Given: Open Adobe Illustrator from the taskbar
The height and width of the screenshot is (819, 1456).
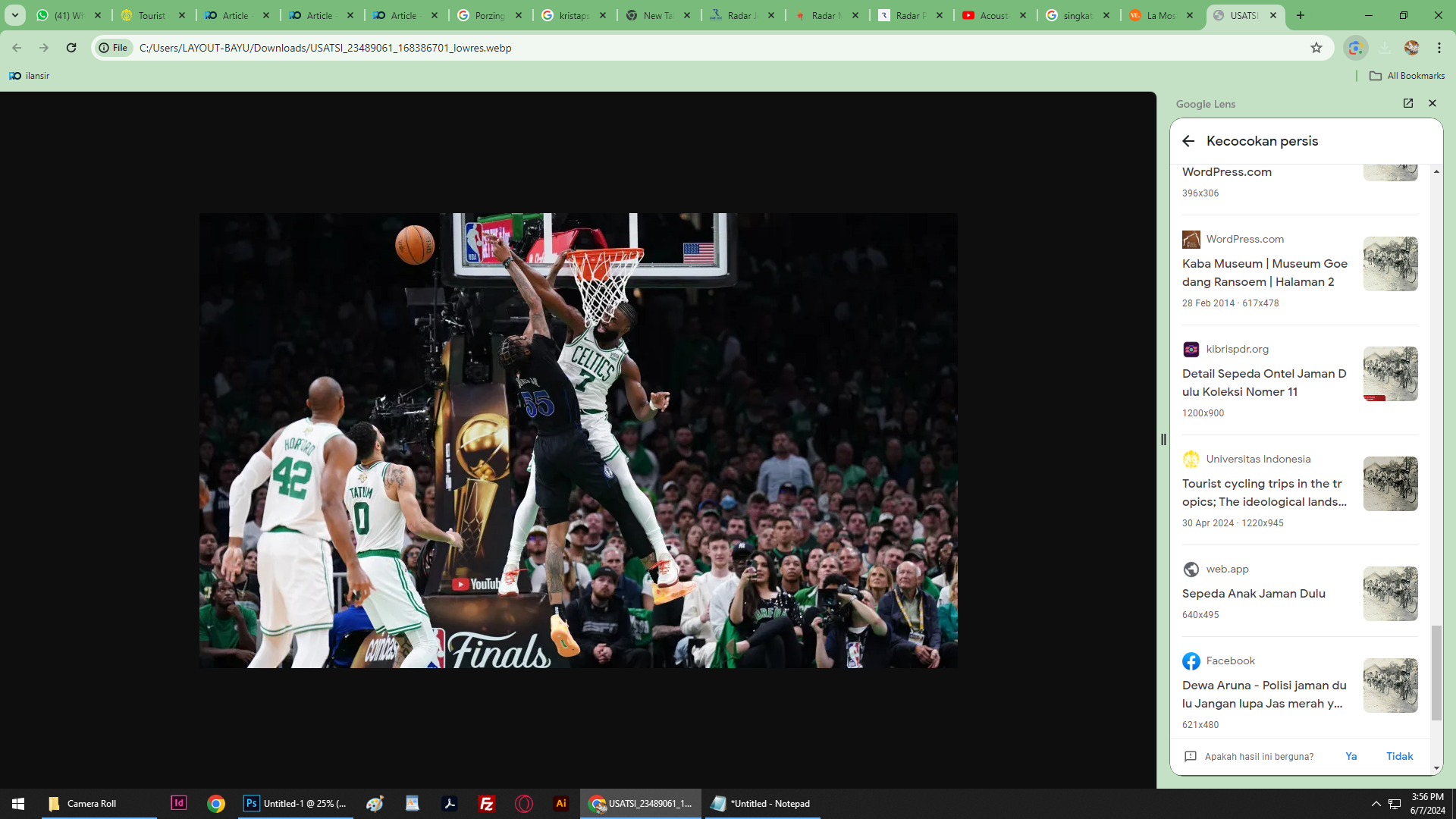Looking at the screenshot, I should 561,804.
